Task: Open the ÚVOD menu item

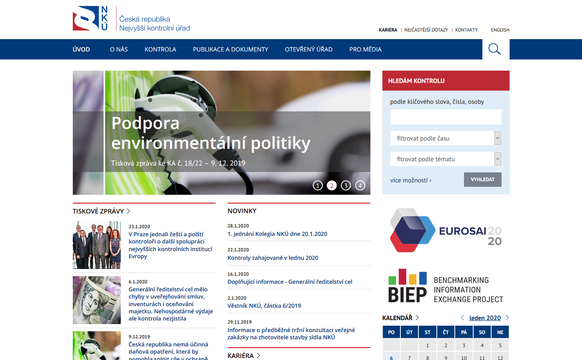Action: point(81,49)
